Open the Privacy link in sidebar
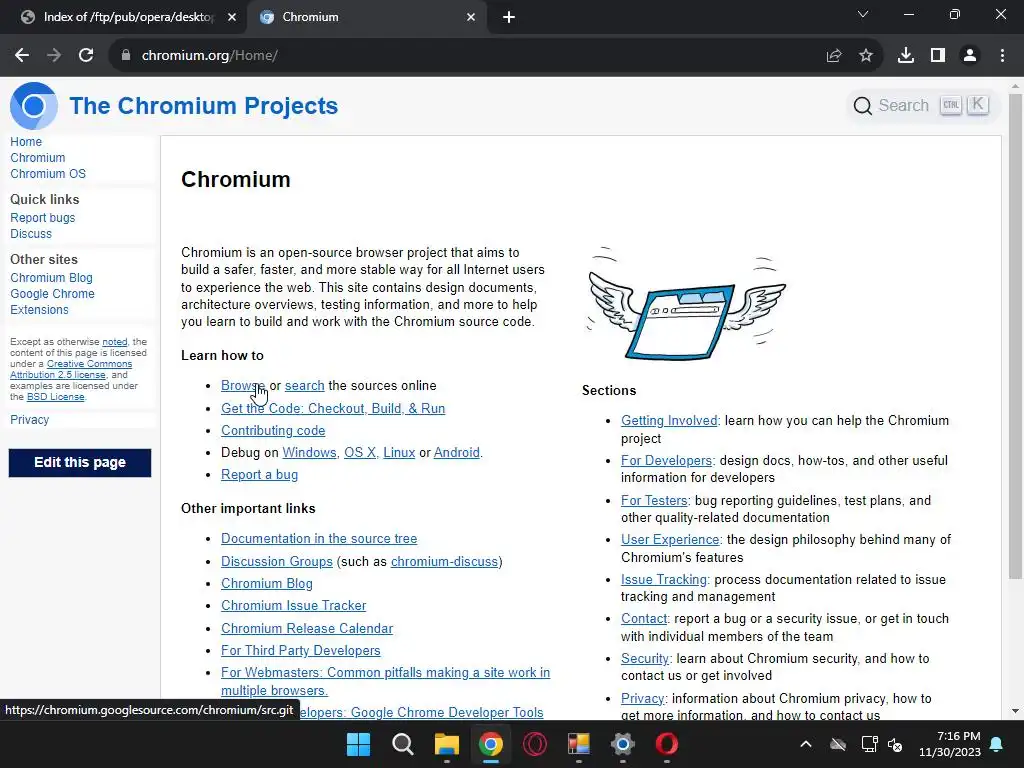The height and width of the screenshot is (768, 1024). [29, 419]
